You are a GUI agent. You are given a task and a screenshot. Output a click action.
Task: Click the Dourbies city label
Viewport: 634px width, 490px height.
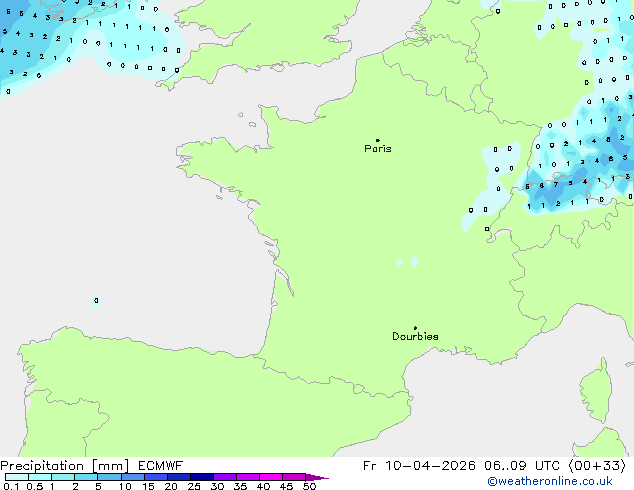415,336
